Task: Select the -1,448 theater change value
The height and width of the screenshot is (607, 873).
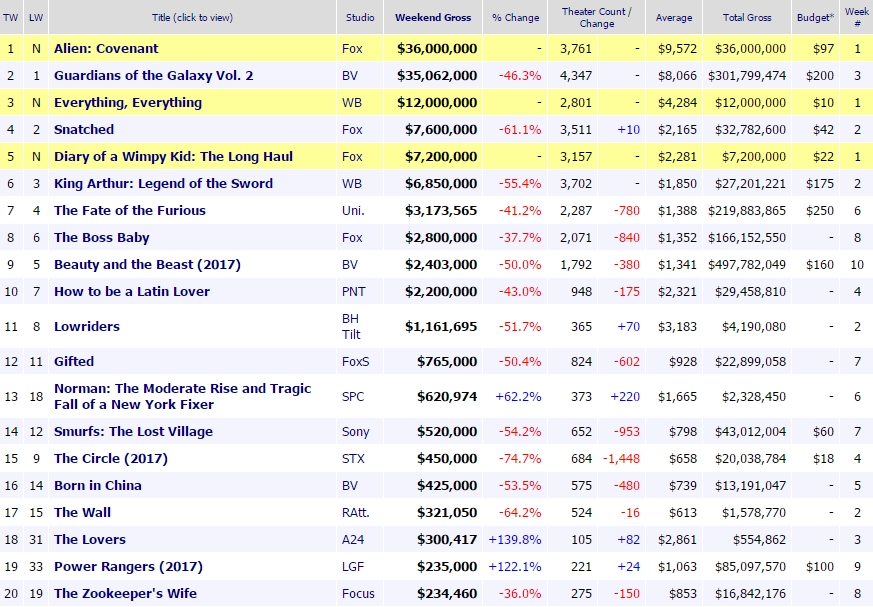Action: [621, 458]
